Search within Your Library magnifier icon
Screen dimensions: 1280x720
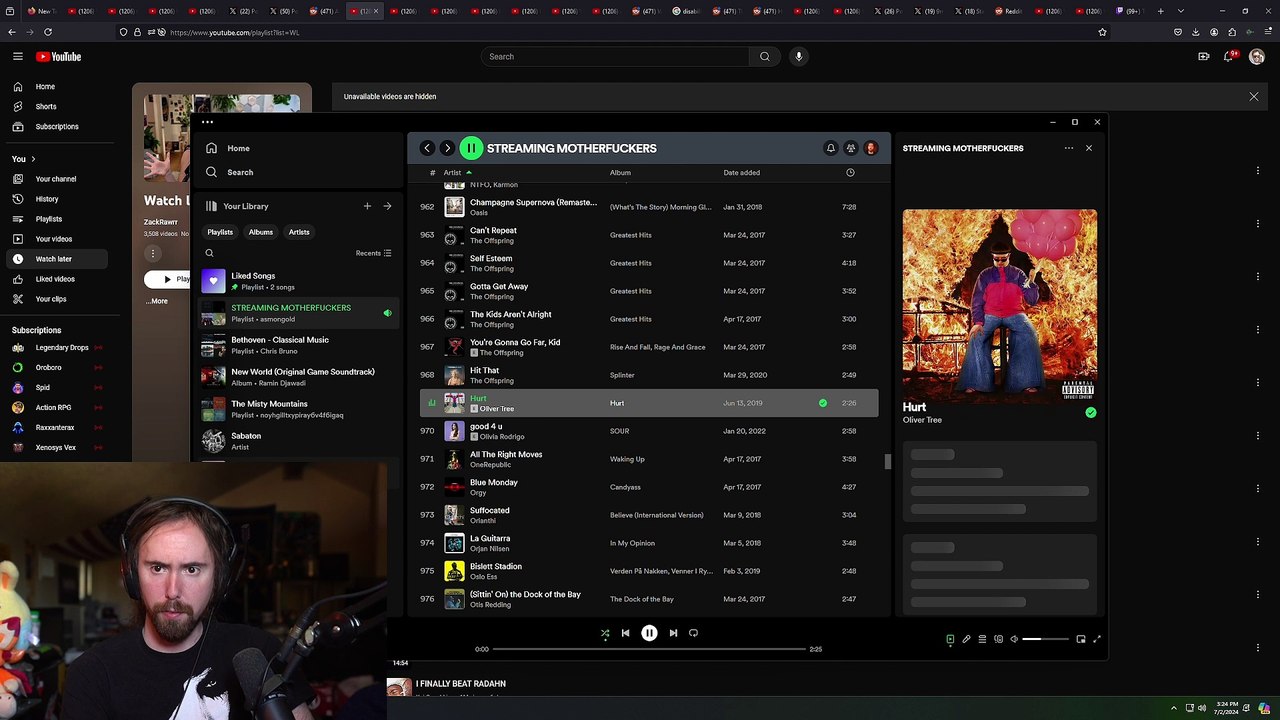tap(209, 253)
